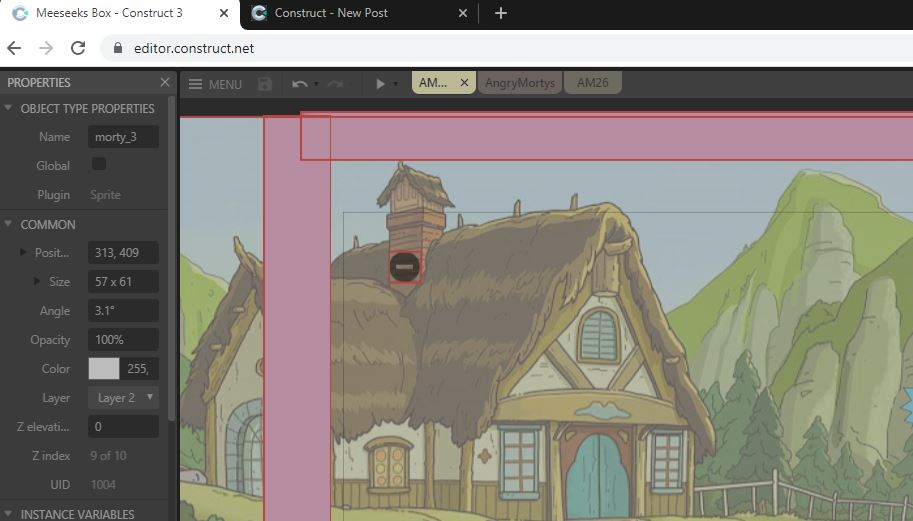Viewport: 913px width, 521px height.
Task: Open the Layer dropdown Layer 2
Action: (123, 398)
